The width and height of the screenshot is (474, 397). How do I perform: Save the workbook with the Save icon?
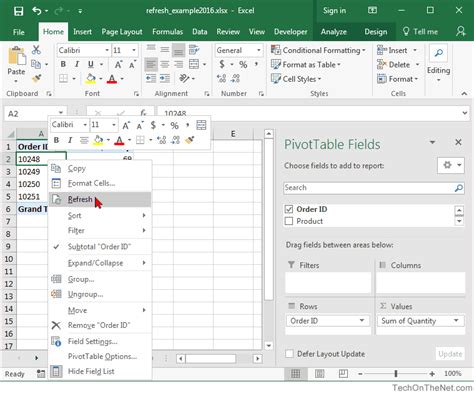pos(18,11)
